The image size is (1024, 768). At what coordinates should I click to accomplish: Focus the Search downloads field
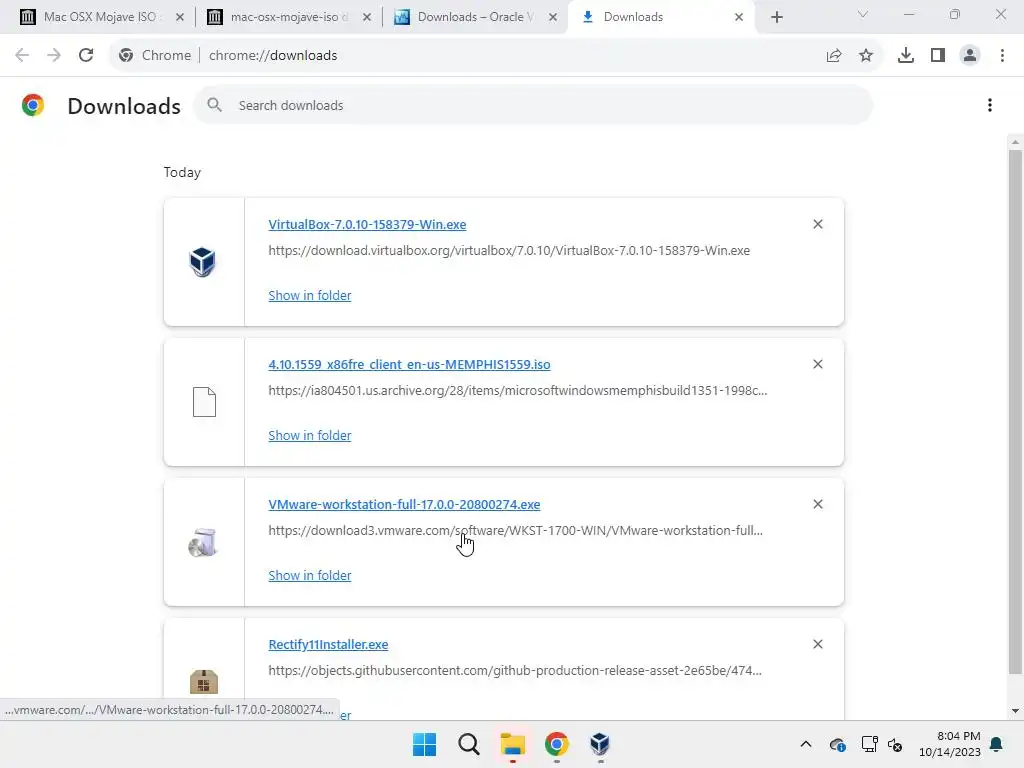point(533,105)
